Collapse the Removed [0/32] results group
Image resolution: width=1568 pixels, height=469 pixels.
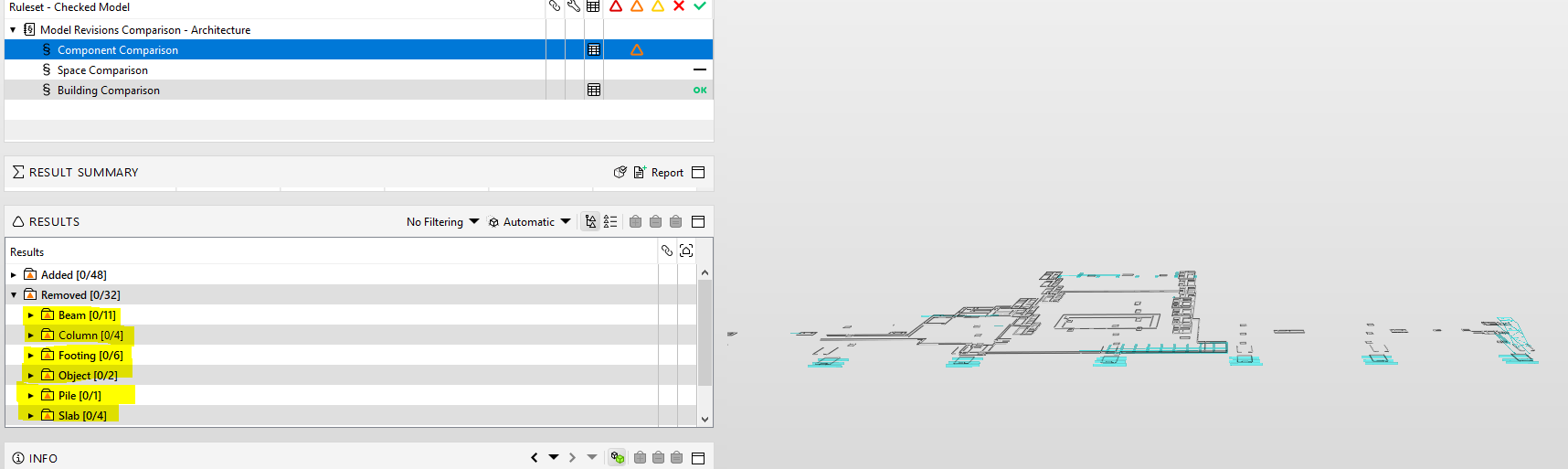pyautogui.click(x=14, y=295)
